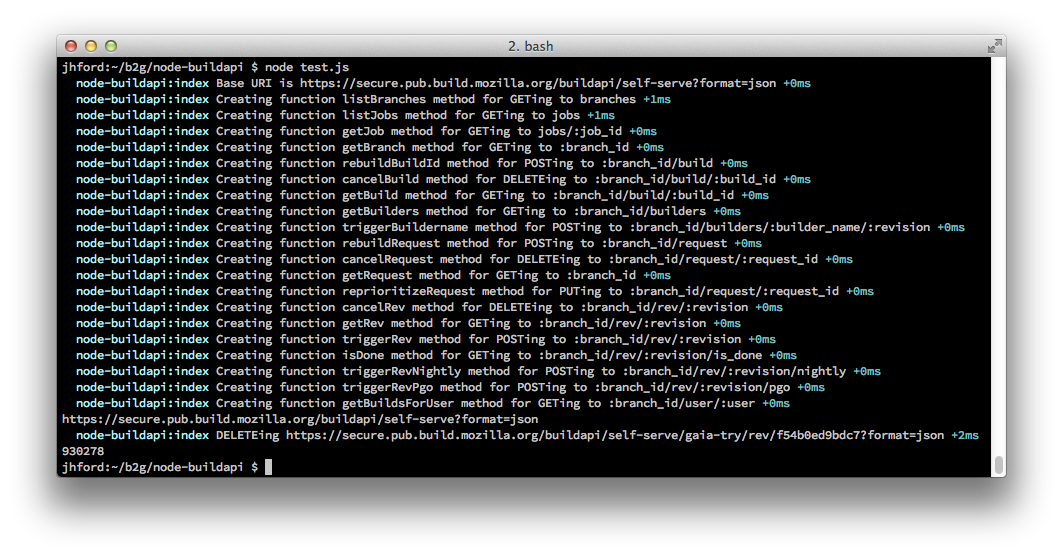
Task: Click ':branch_id/builders/:builder_name/:revision' path text
Action: click(x=780, y=227)
